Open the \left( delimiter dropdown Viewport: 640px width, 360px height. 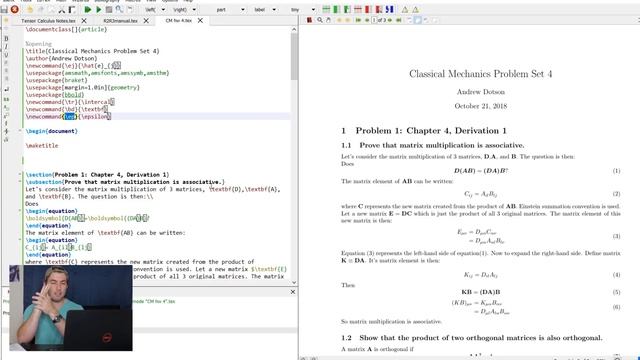[x=163, y=9]
